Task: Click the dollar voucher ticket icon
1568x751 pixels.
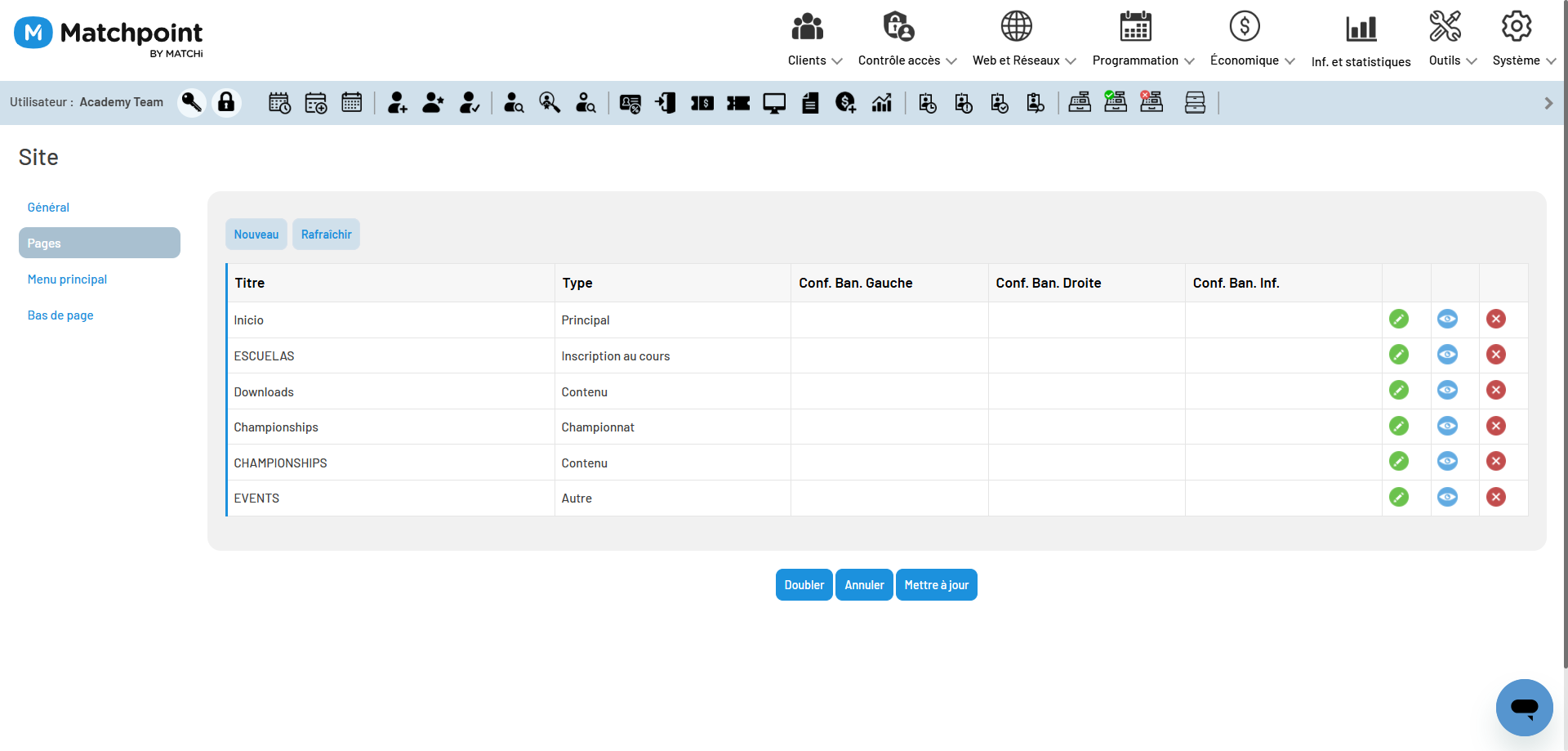Action: pos(702,103)
